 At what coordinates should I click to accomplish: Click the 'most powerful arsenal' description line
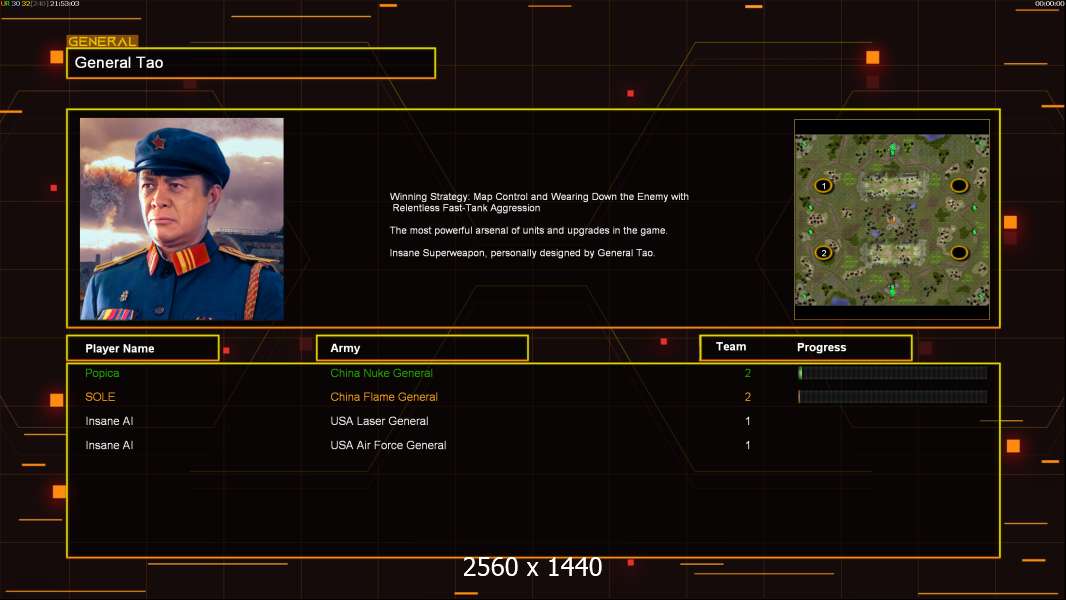[x=528, y=230]
